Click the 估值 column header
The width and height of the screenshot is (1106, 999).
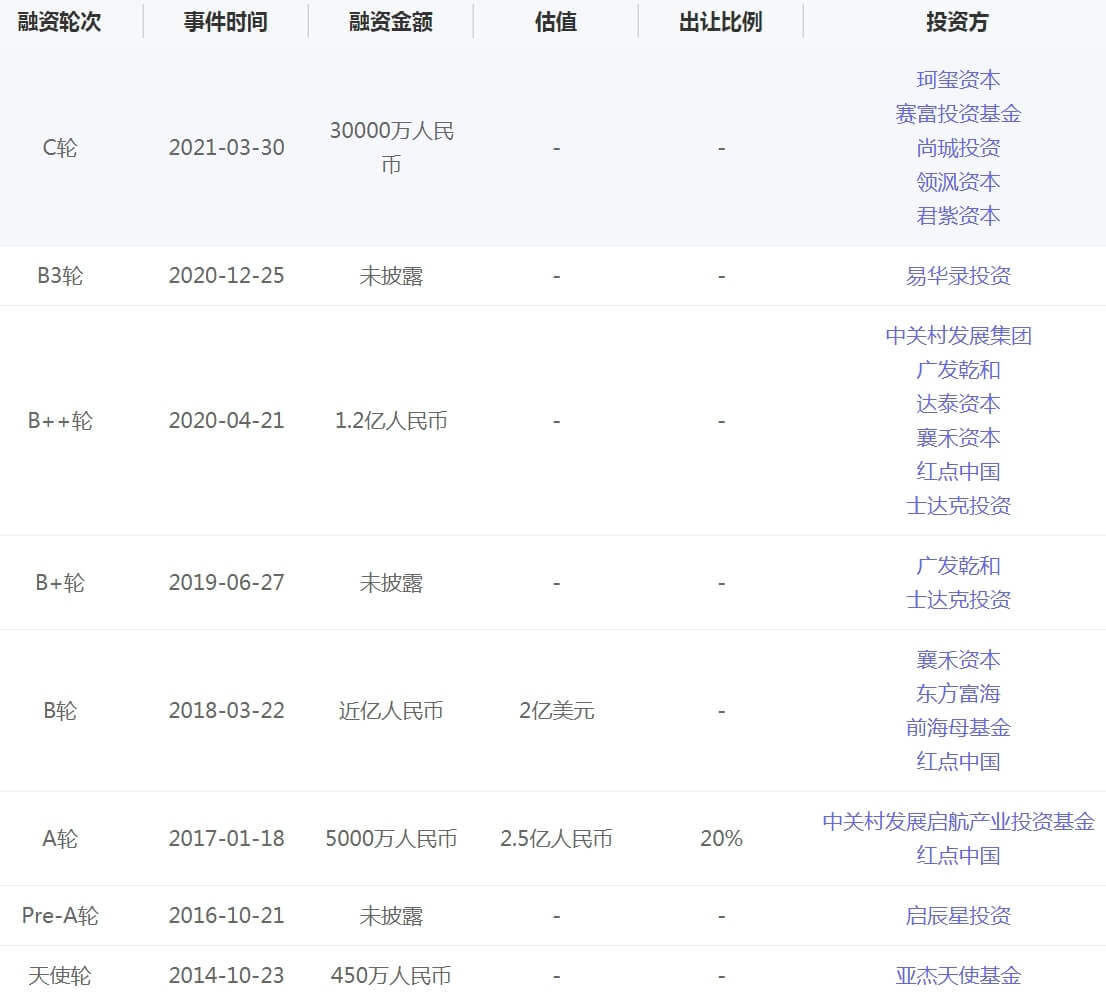[x=556, y=22]
